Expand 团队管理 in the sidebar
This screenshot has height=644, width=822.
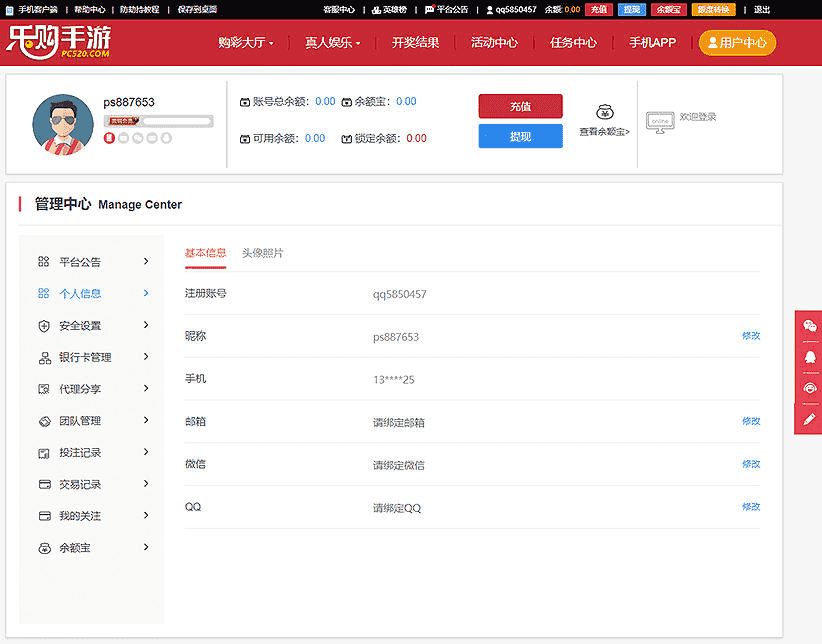[x=146, y=421]
